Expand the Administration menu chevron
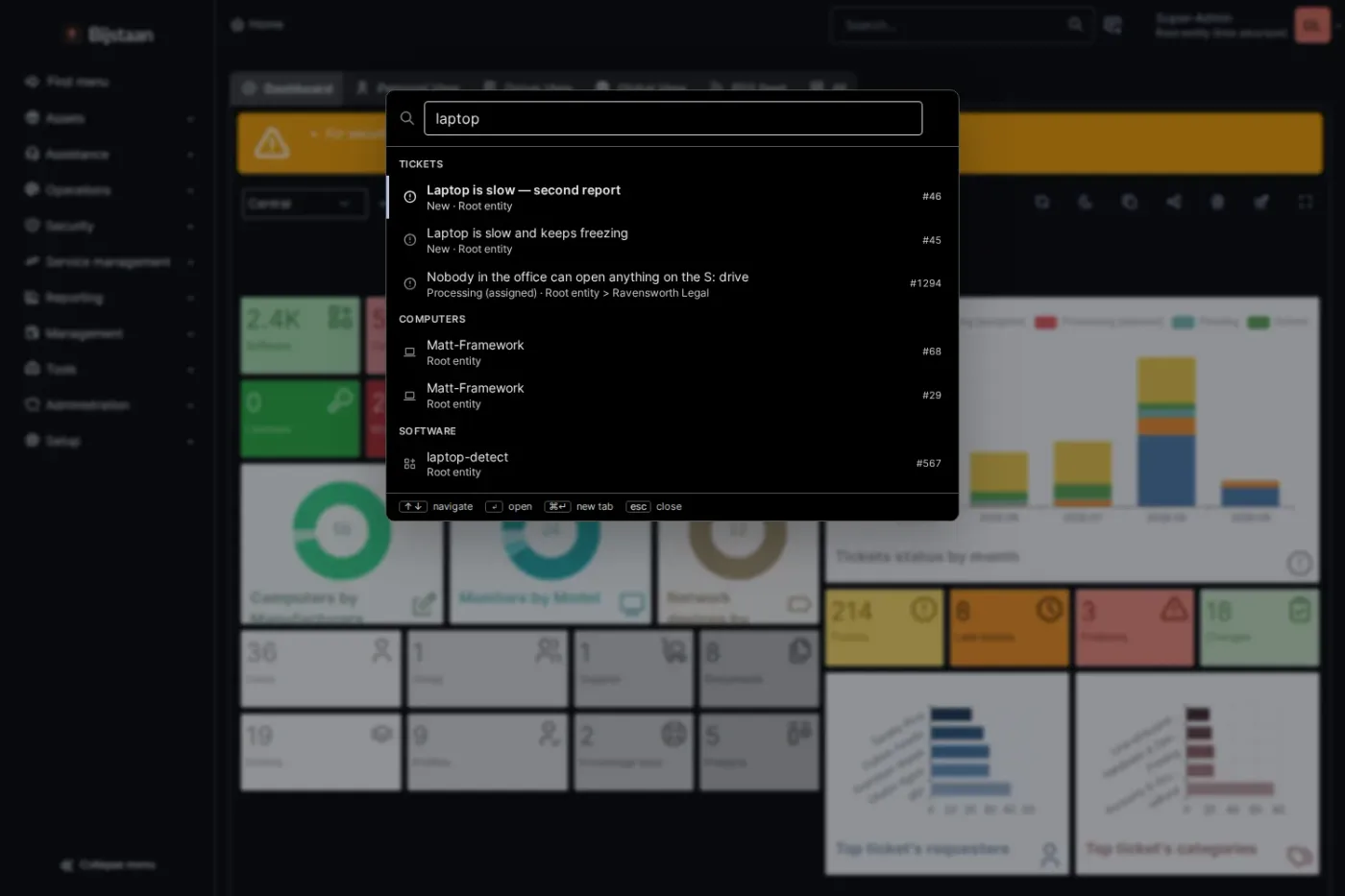Viewport: 1345px width, 896px height. (190, 405)
